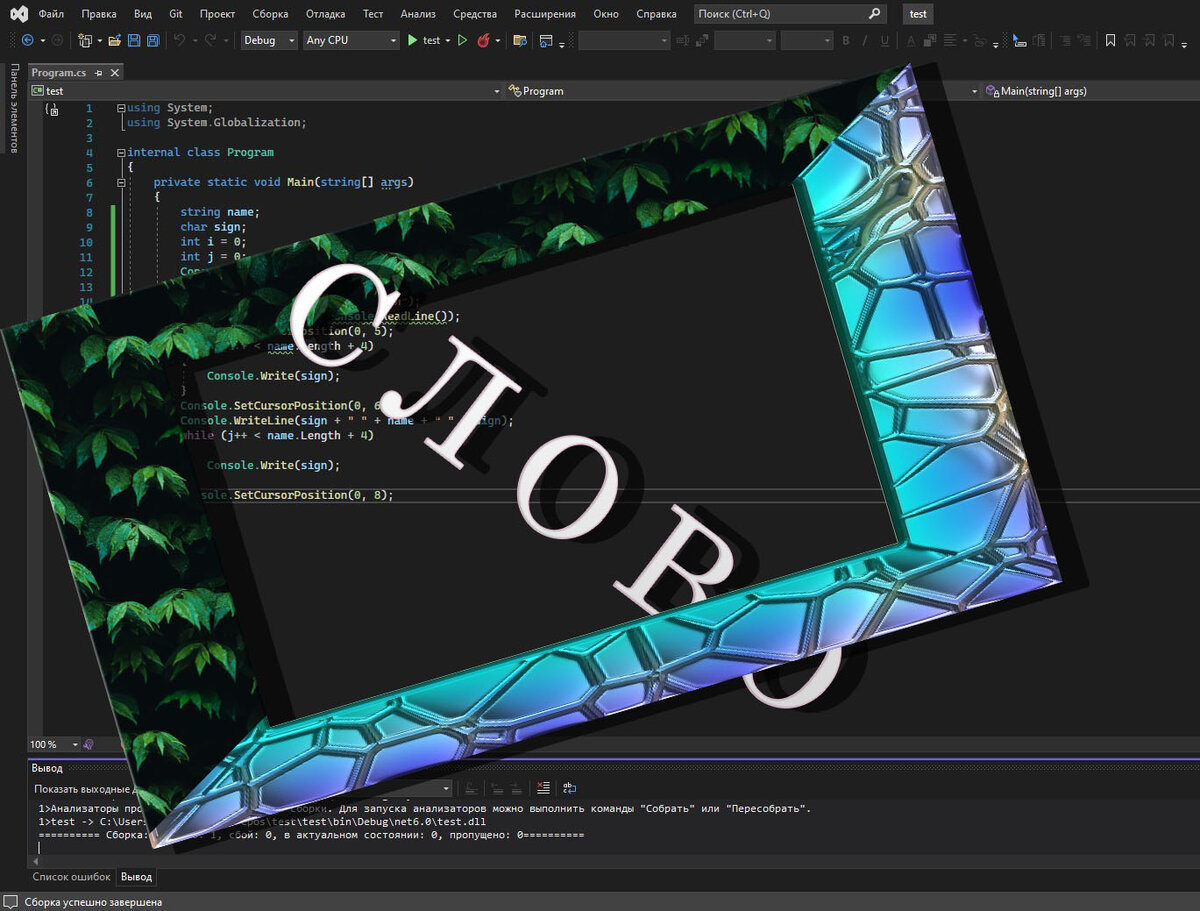Click the string name; code line
Viewport: 1200px width, 911px height.
219,212
